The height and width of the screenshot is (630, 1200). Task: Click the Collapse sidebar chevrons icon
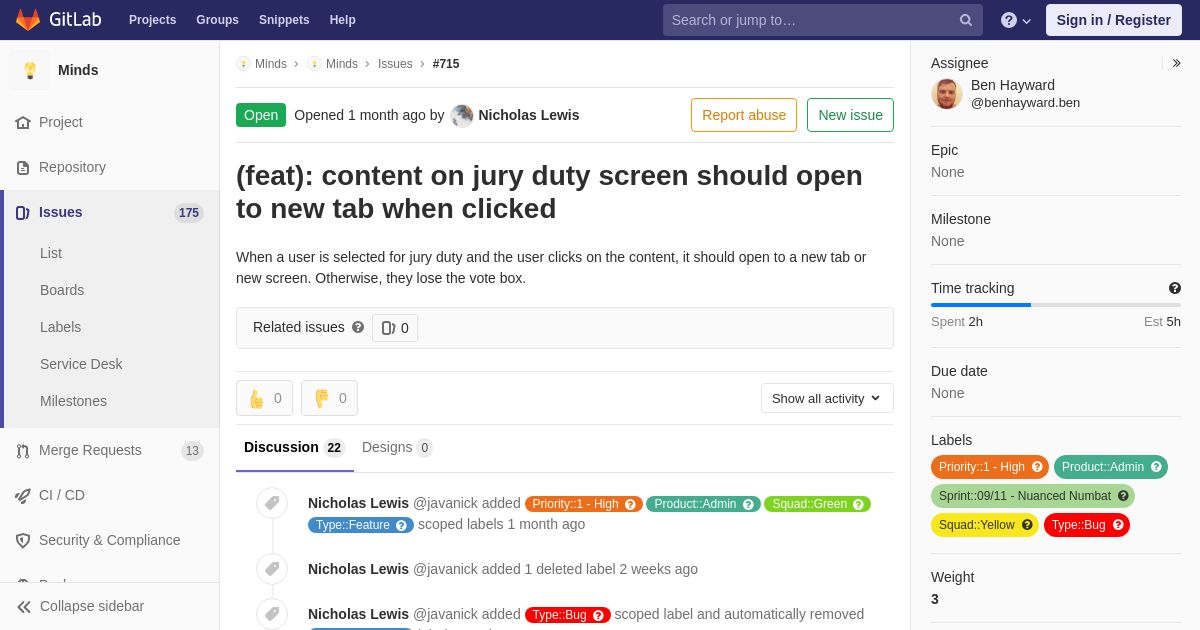[x=24, y=606]
